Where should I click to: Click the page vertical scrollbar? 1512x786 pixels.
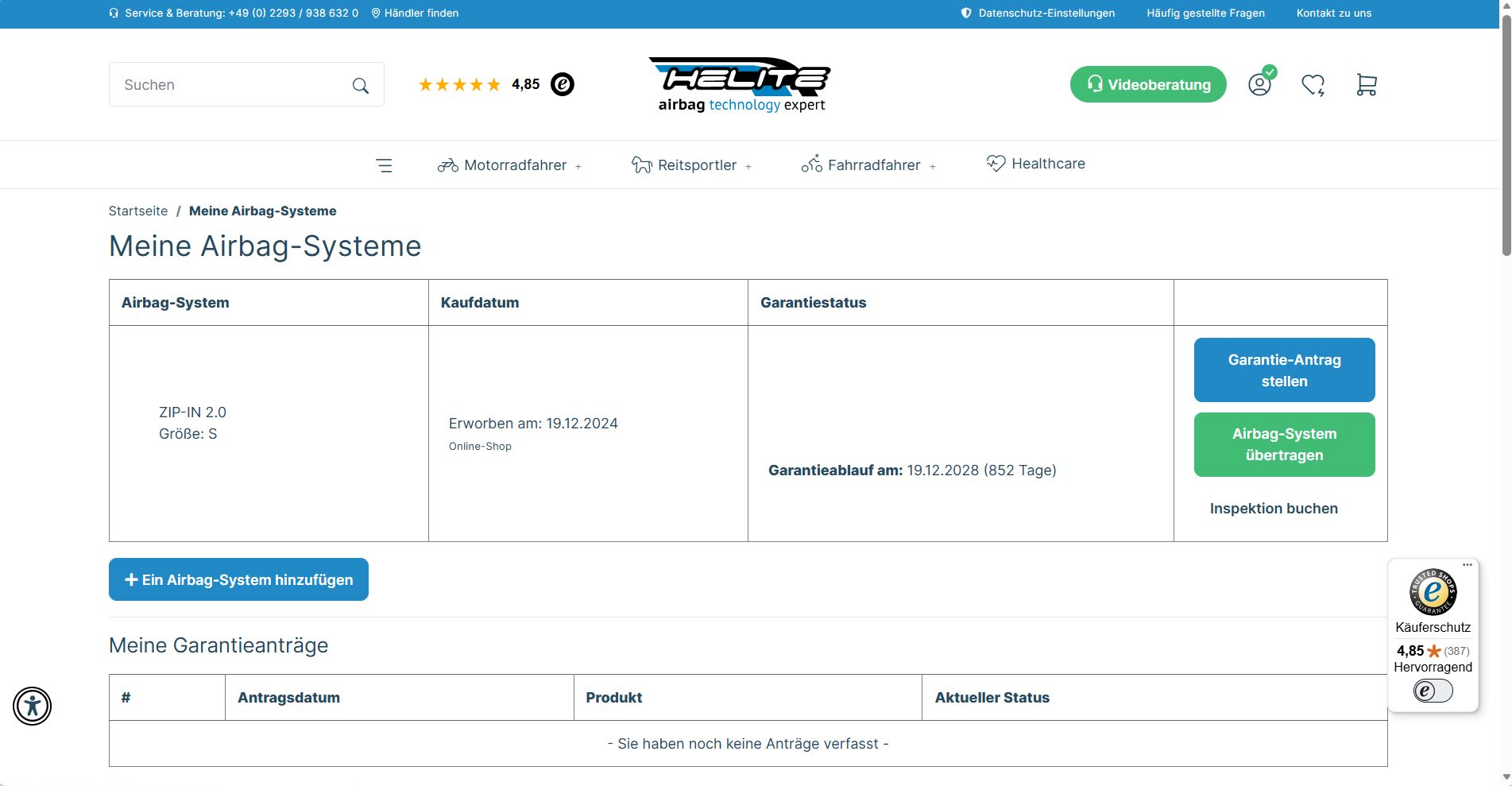[1506, 135]
